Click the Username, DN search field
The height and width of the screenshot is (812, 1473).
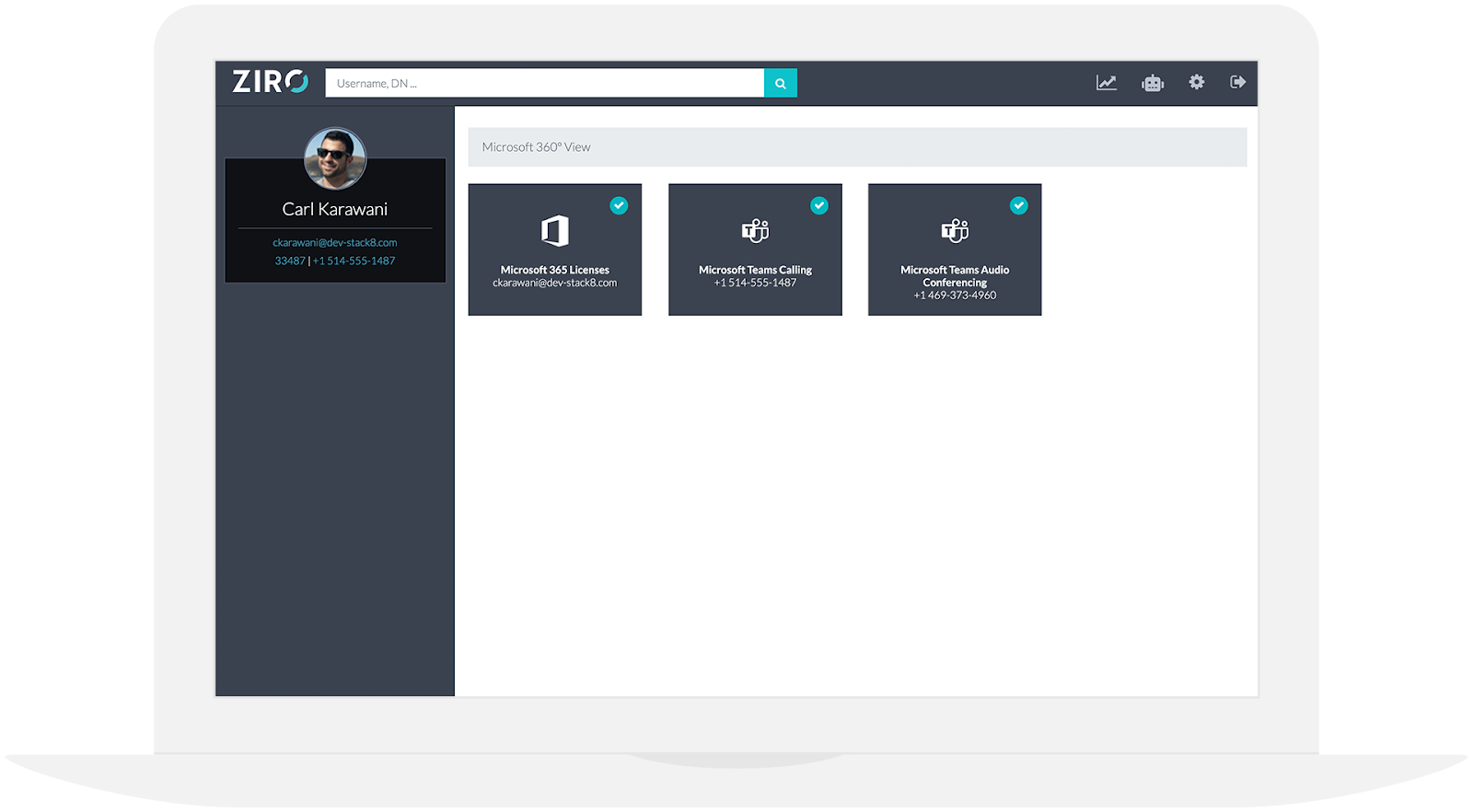point(544,83)
